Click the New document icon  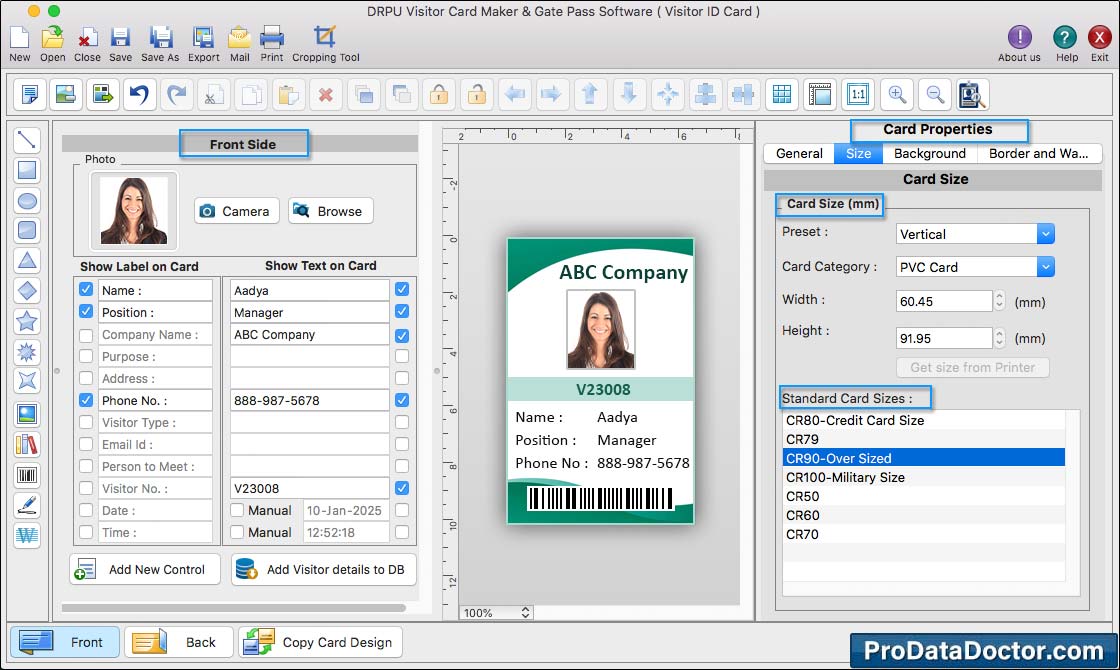[x=19, y=37]
